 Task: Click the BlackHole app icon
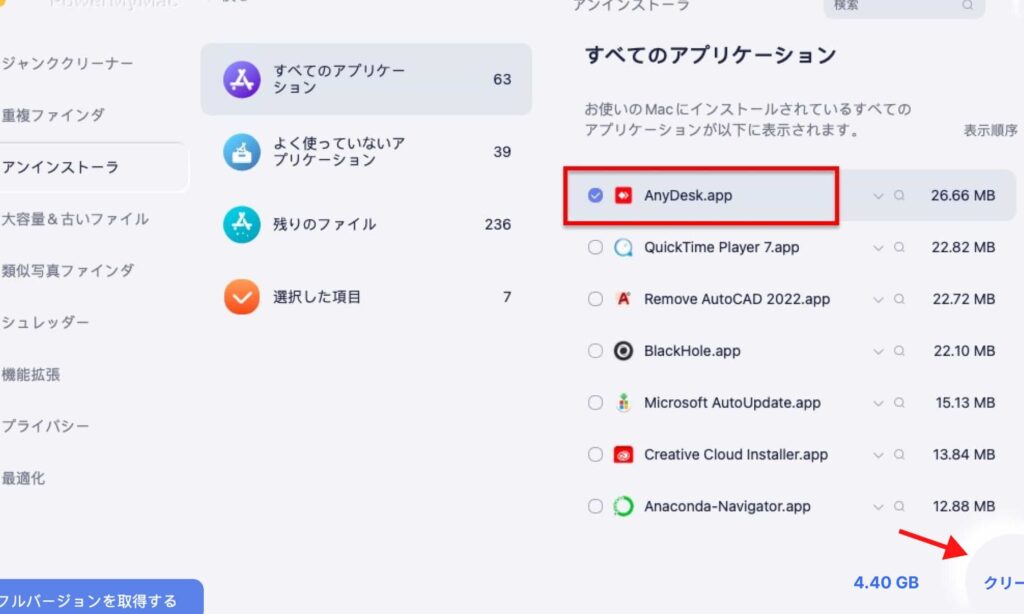(x=624, y=351)
